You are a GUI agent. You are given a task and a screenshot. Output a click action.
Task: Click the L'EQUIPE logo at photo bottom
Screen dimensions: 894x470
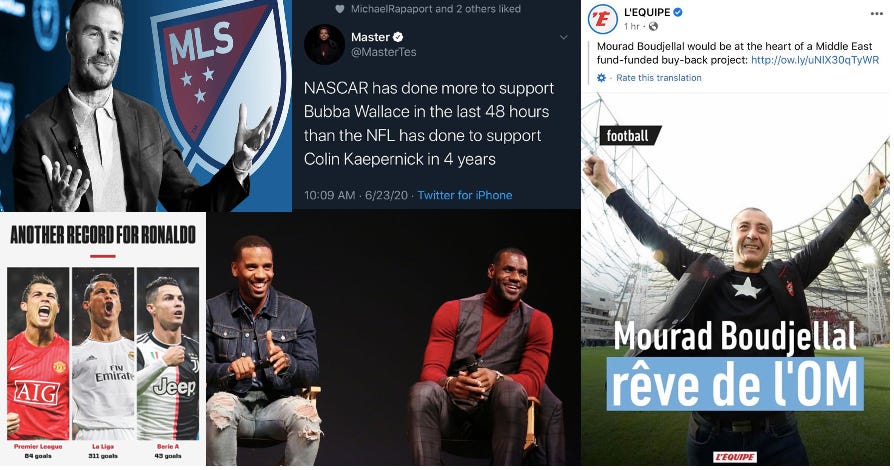[734, 457]
